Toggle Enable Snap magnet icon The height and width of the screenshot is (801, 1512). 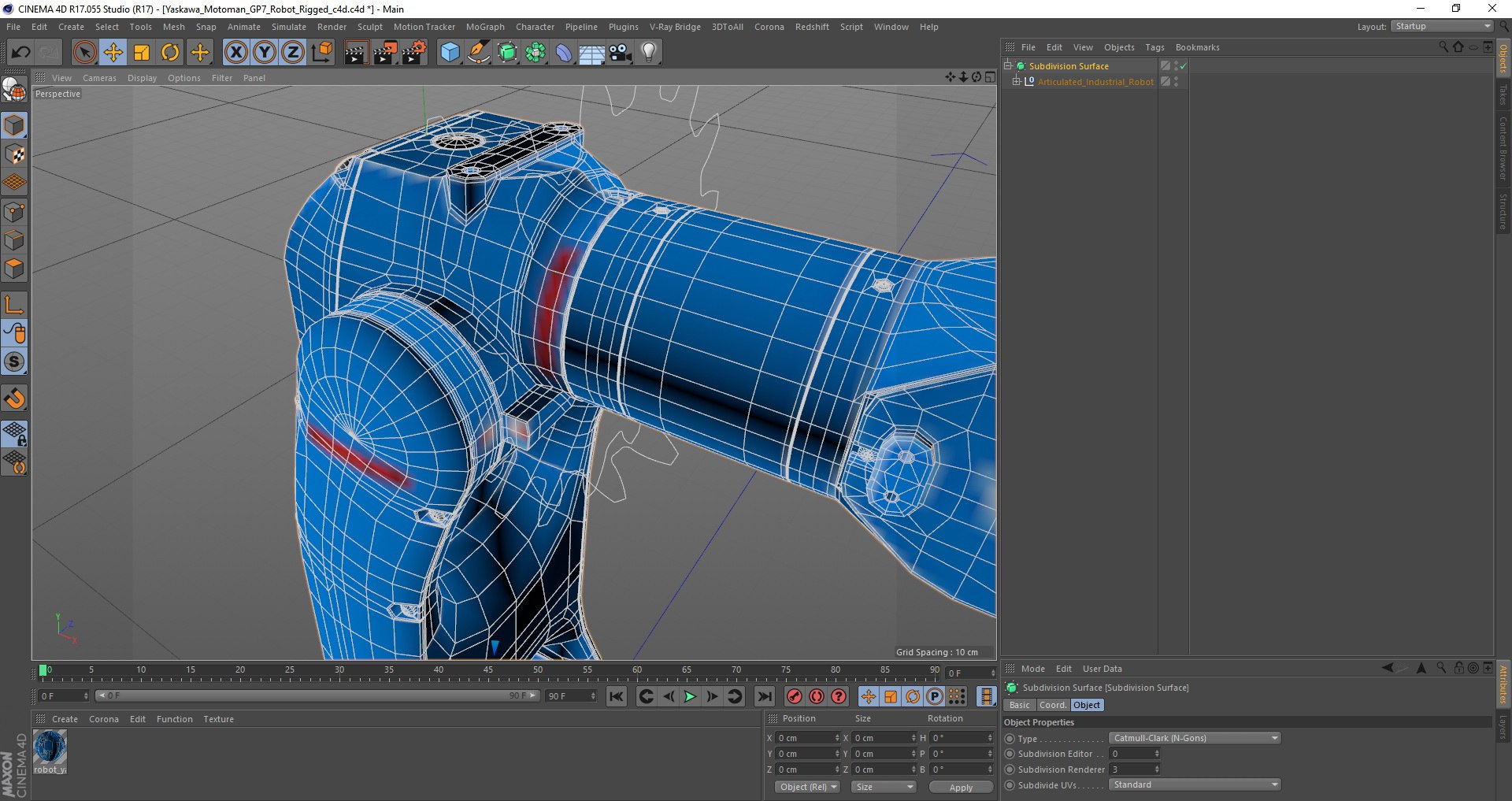[14, 399]
